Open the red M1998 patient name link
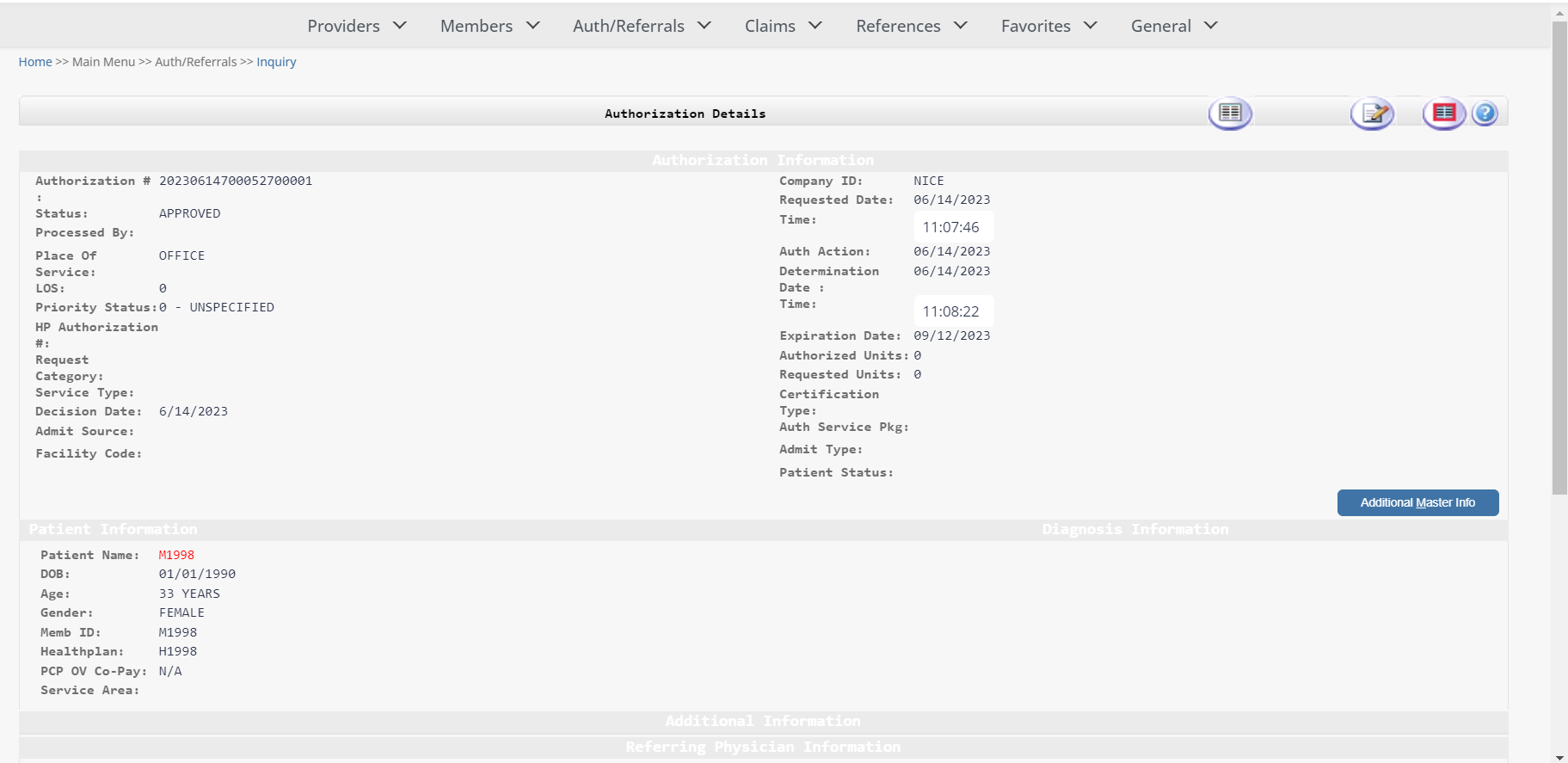1568x763 pixels. [176, 555]
